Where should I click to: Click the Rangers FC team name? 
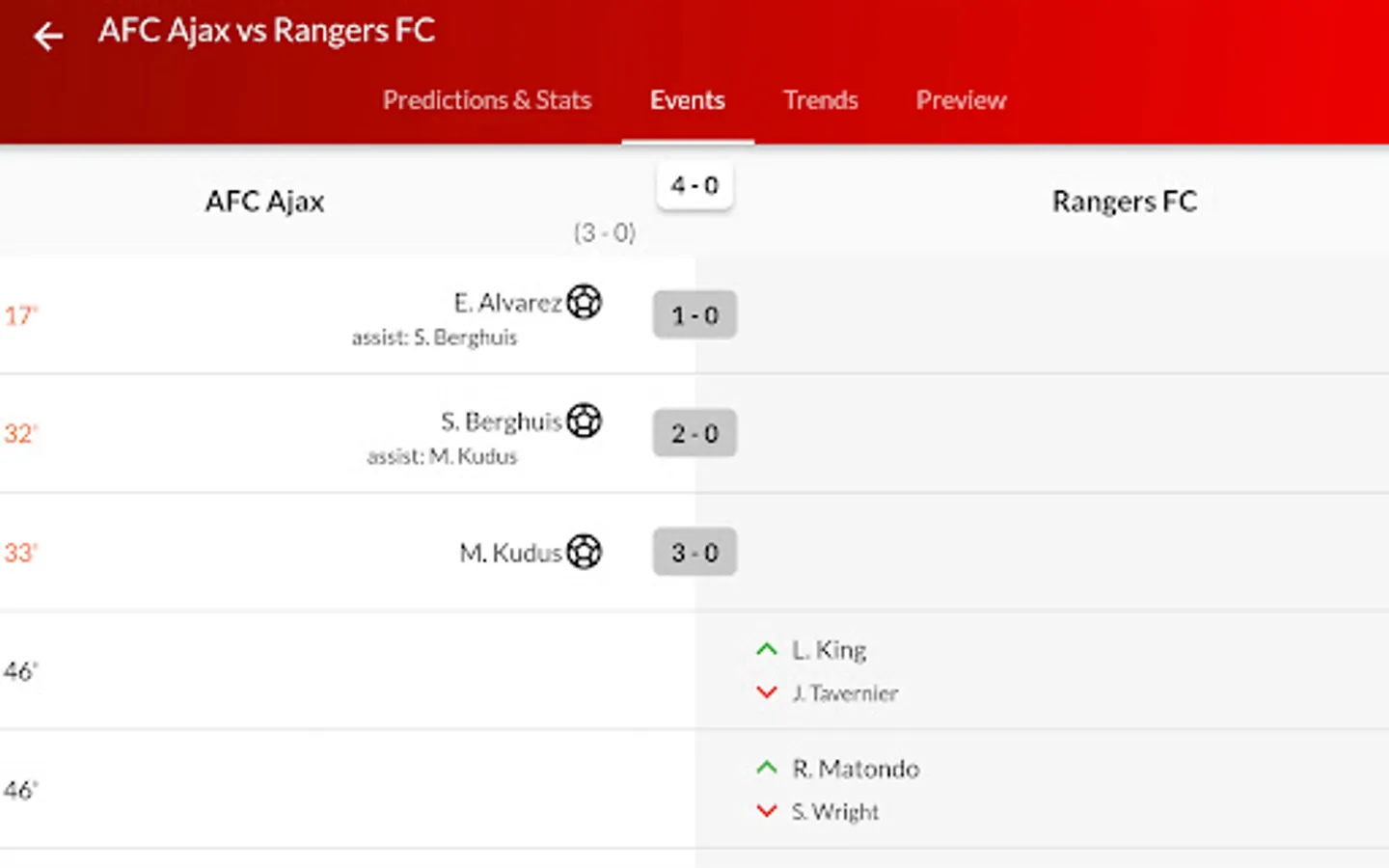1124,202
